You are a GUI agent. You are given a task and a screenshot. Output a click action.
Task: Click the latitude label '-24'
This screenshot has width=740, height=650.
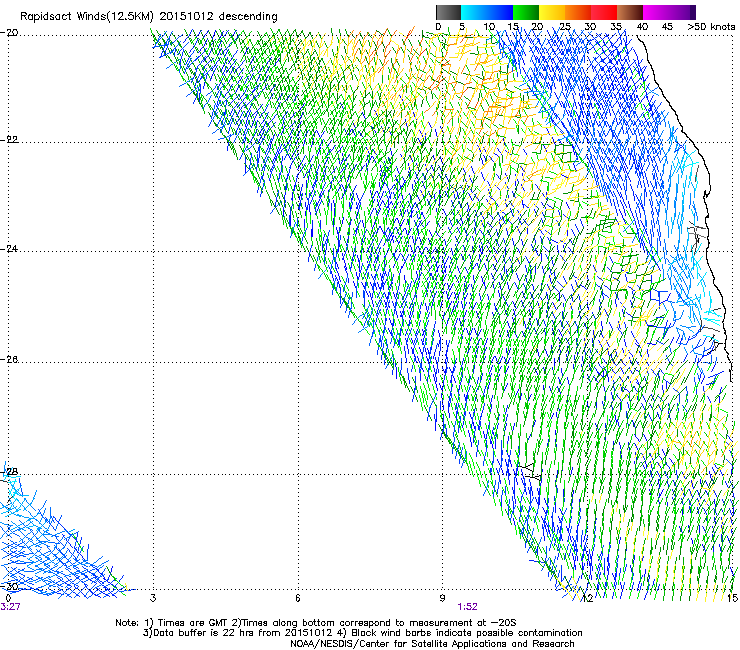click(x=9, y=248)
